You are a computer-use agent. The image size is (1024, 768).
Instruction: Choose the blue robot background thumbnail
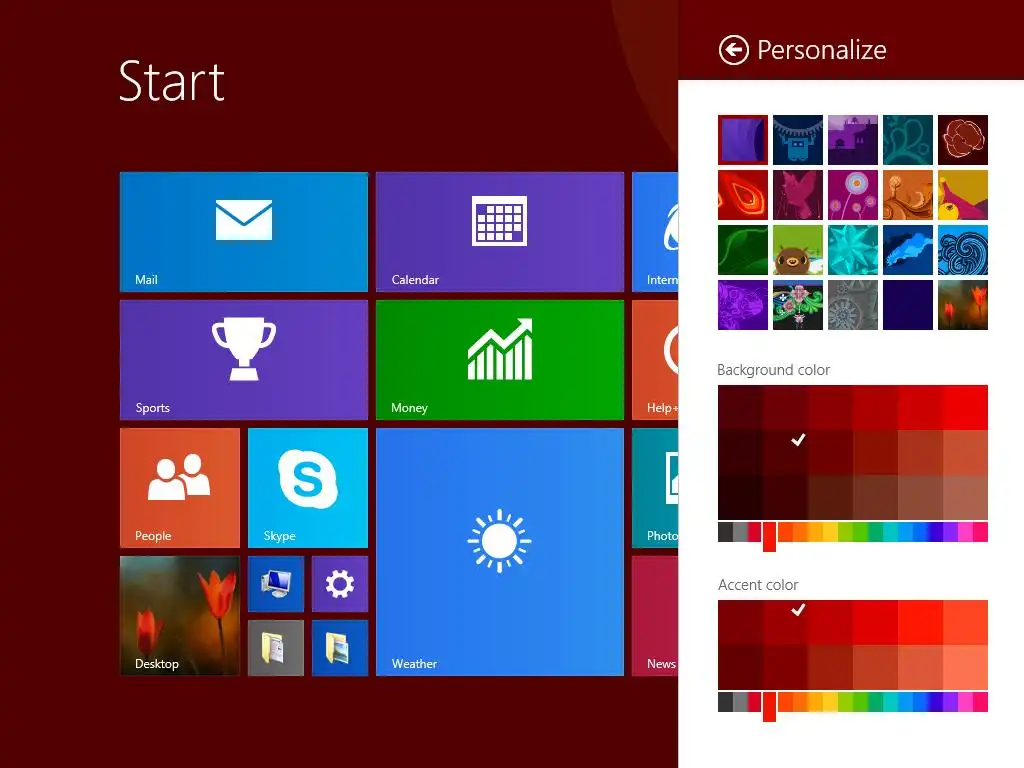[x=797, y=140]
